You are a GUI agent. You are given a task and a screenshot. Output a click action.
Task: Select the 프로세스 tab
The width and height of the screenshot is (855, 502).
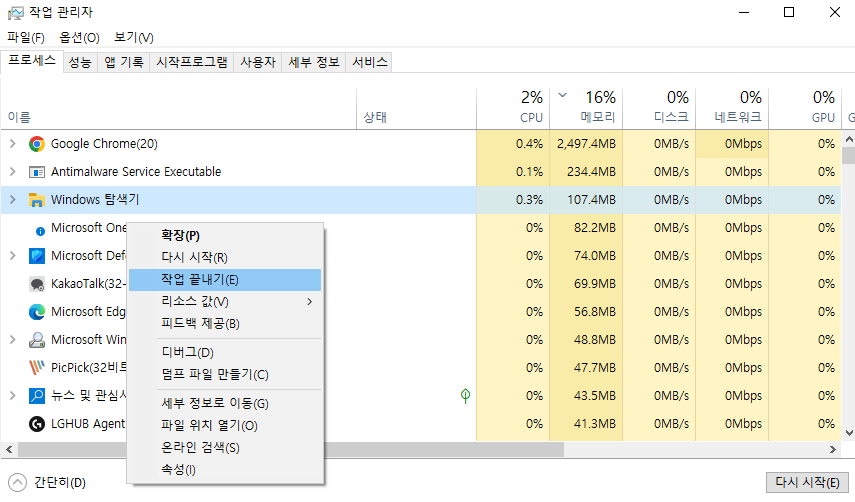tap(32, 61)
